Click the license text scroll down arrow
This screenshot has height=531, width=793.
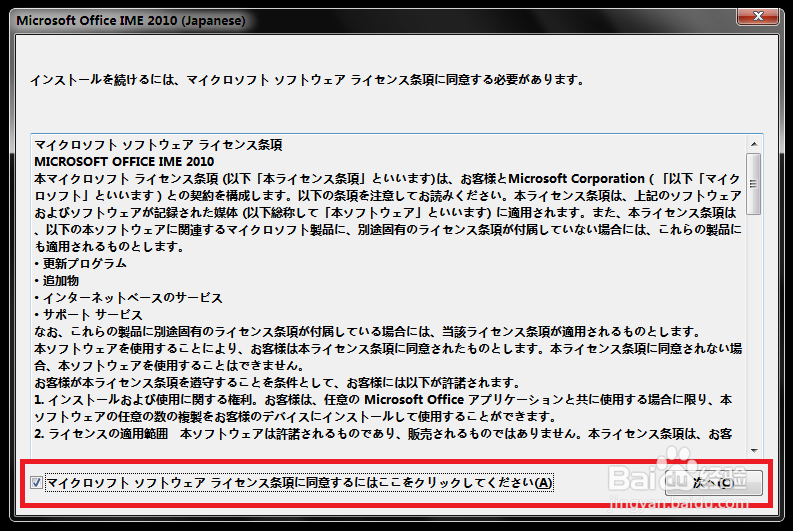coord(754,450)
